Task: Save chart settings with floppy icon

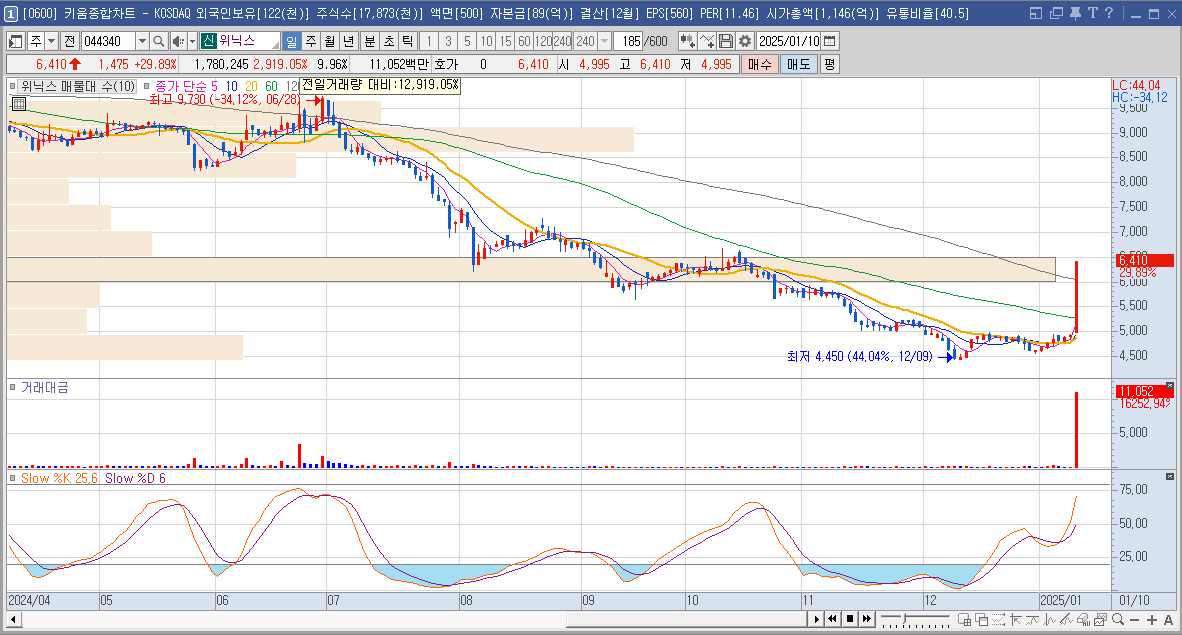Action: [x=726, y=41]
